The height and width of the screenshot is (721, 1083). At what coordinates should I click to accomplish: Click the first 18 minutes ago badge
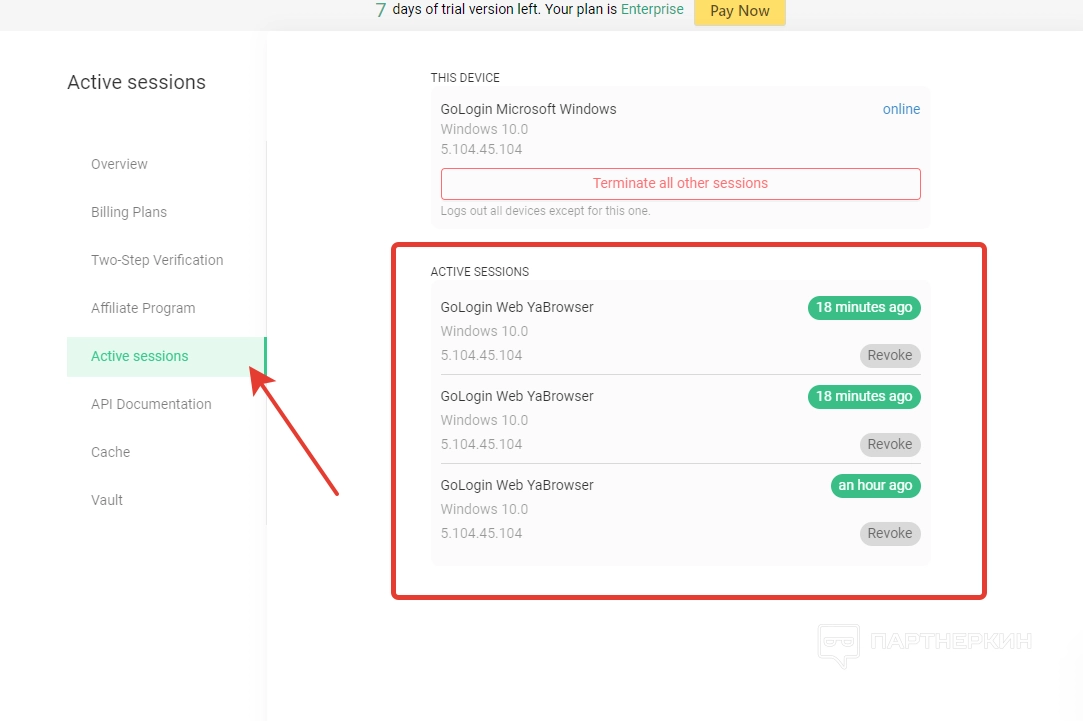click(x=864, y=307)
